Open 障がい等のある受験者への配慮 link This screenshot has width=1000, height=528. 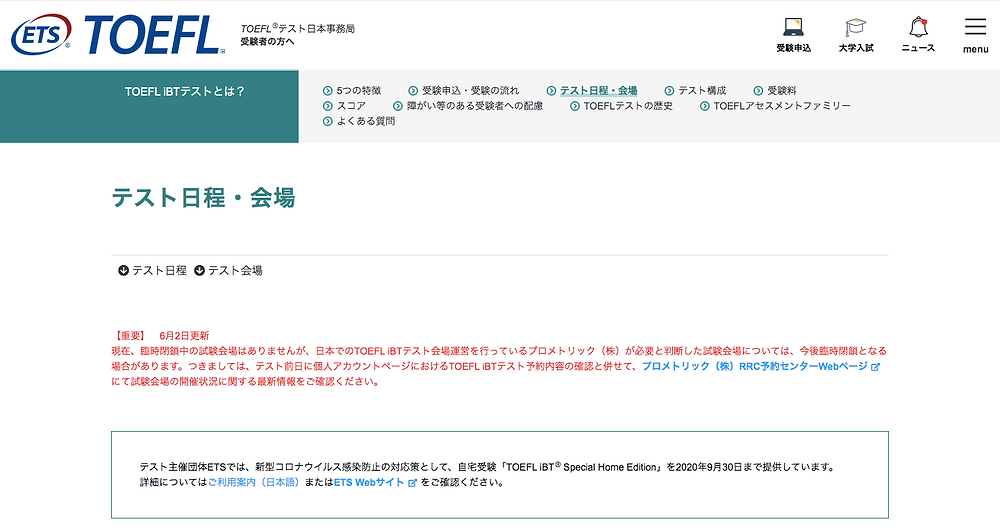coord(474,106)
